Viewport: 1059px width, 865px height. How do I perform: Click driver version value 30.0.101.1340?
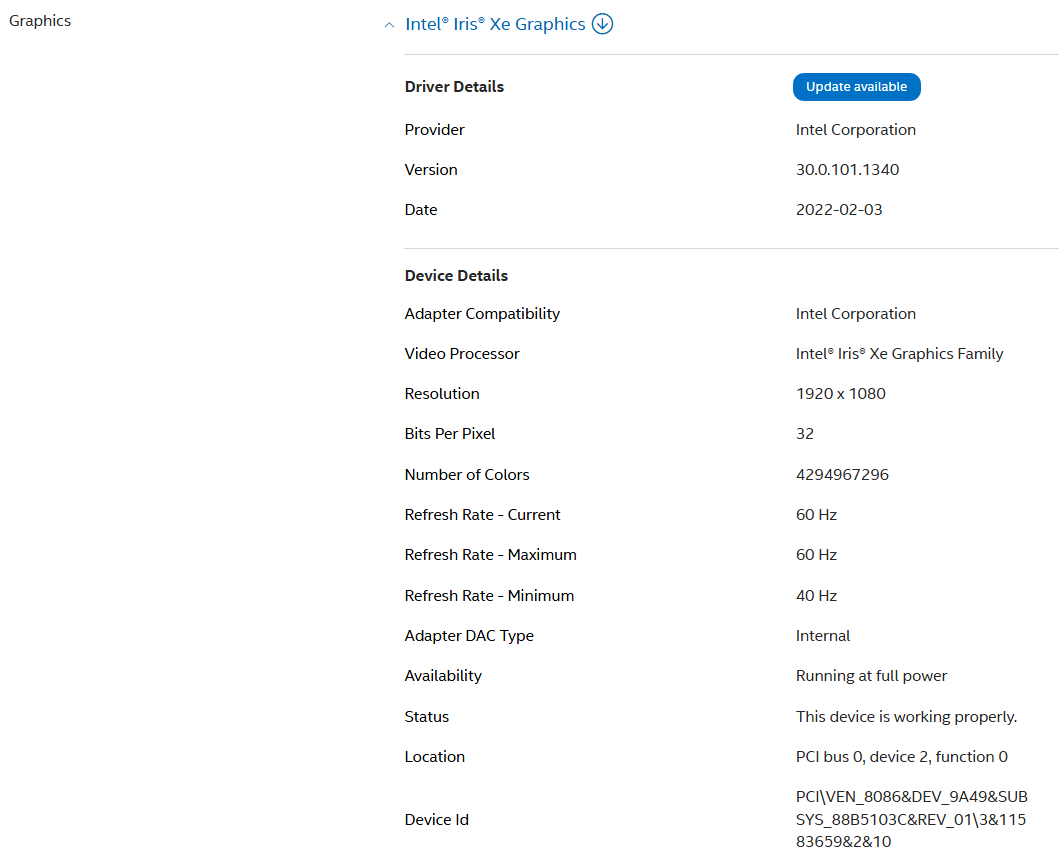pos(847,170)
